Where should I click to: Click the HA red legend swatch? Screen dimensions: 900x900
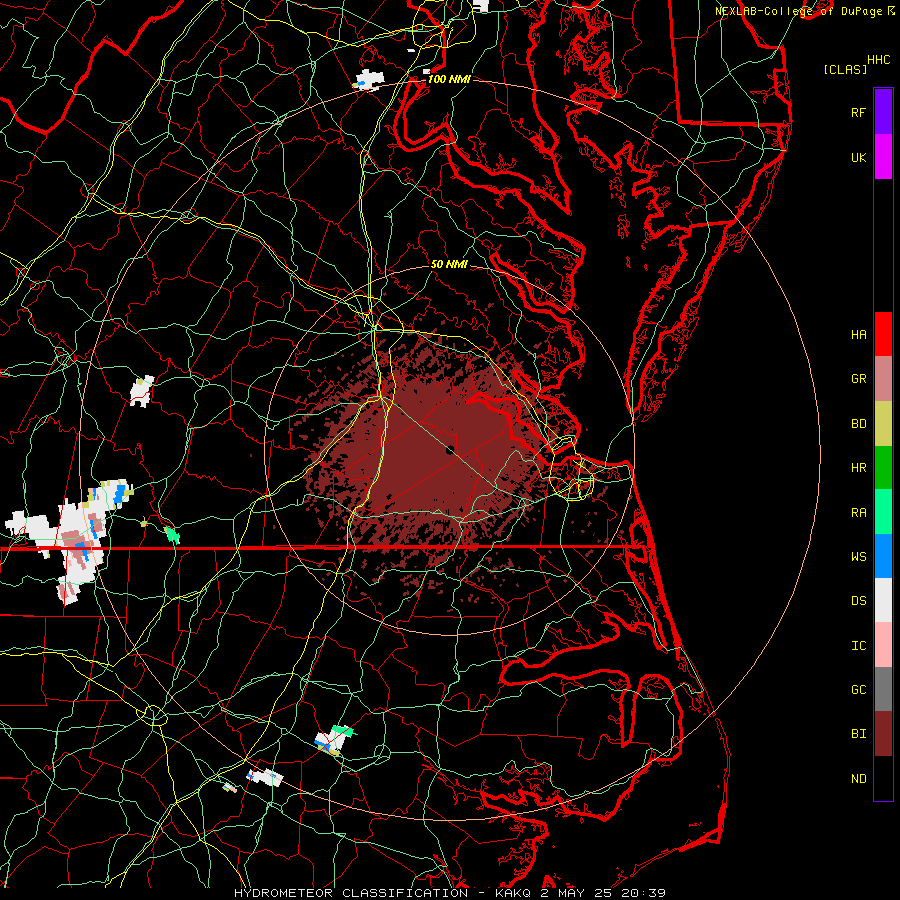click(883, 334)
